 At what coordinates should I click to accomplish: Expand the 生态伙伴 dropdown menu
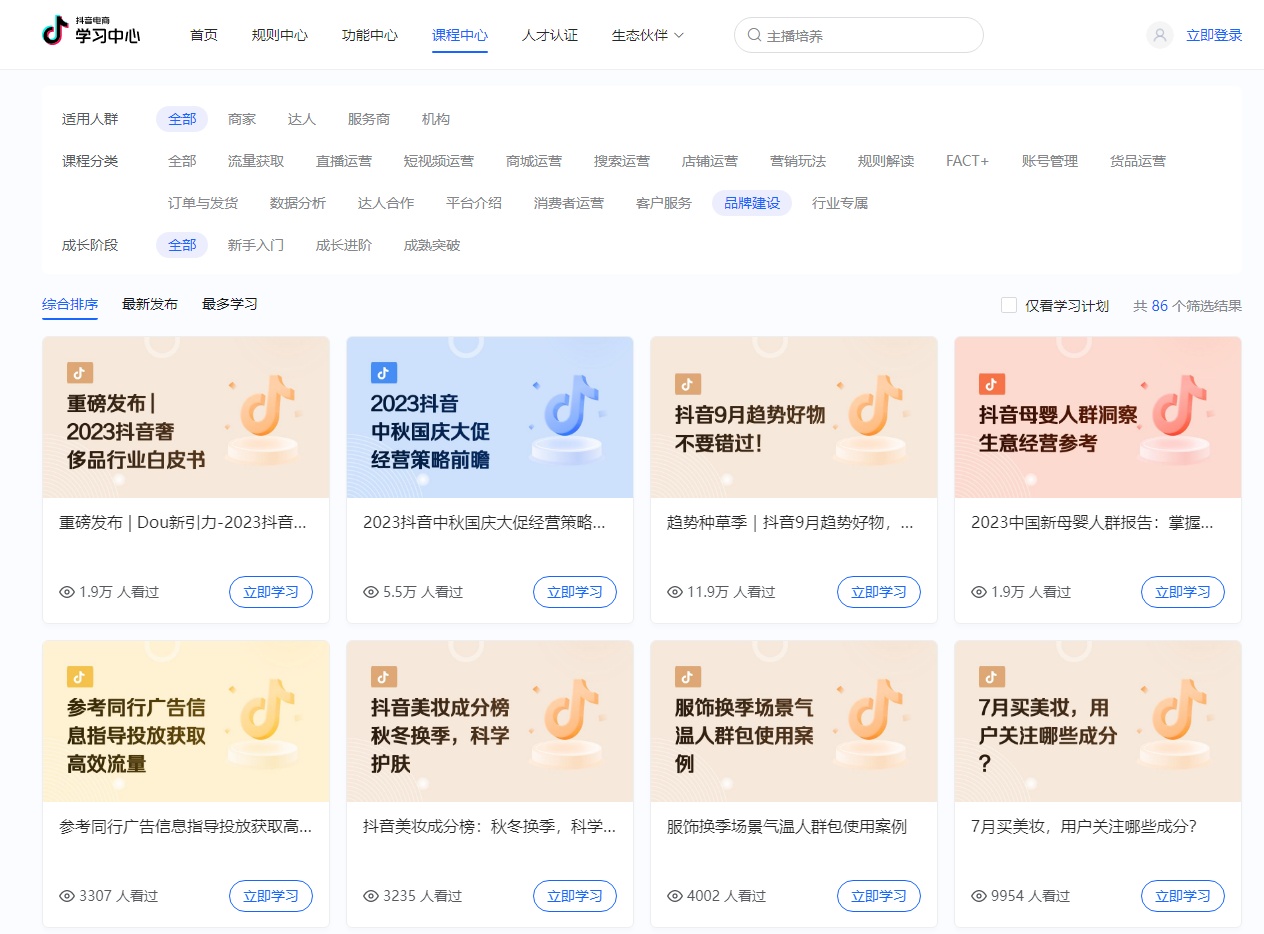point(648,35)
